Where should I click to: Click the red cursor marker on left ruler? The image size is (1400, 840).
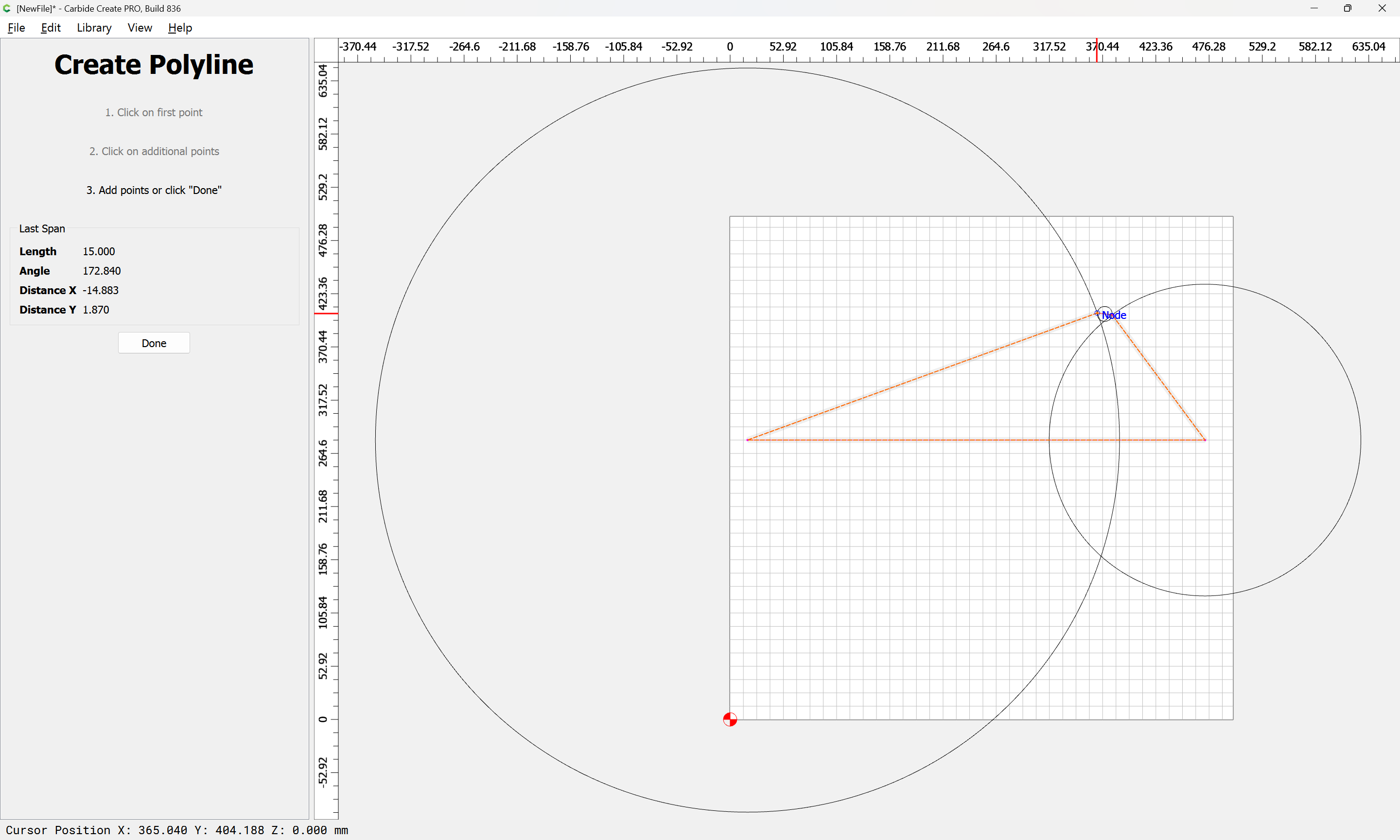coord(327,313)
